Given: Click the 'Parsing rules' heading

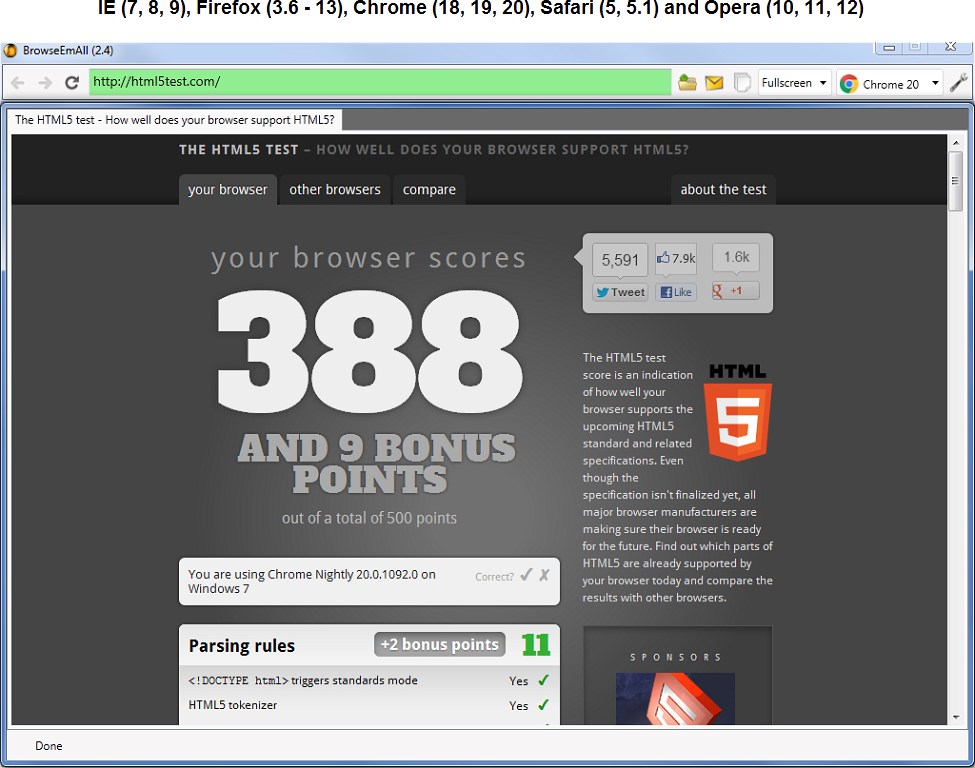Looking at the screenshot, I should [x=242, y=645].
